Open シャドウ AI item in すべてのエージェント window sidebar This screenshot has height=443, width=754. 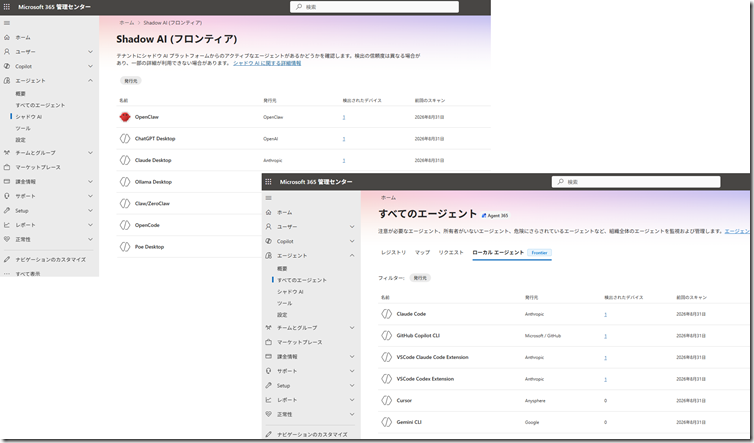tap(290, 292)
